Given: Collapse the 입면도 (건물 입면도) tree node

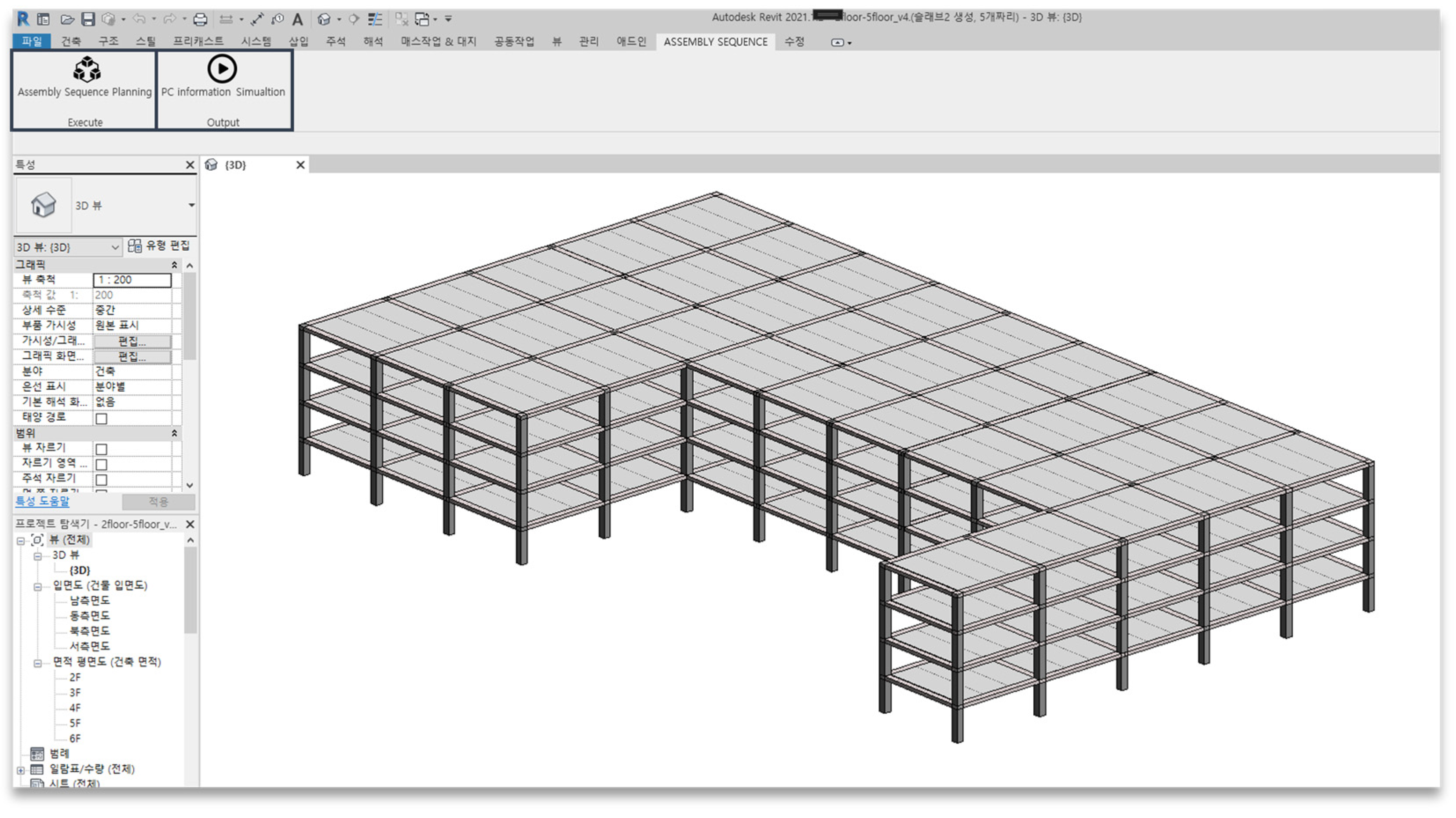Looking at the screenshot, I should click(x=37, y=587).
